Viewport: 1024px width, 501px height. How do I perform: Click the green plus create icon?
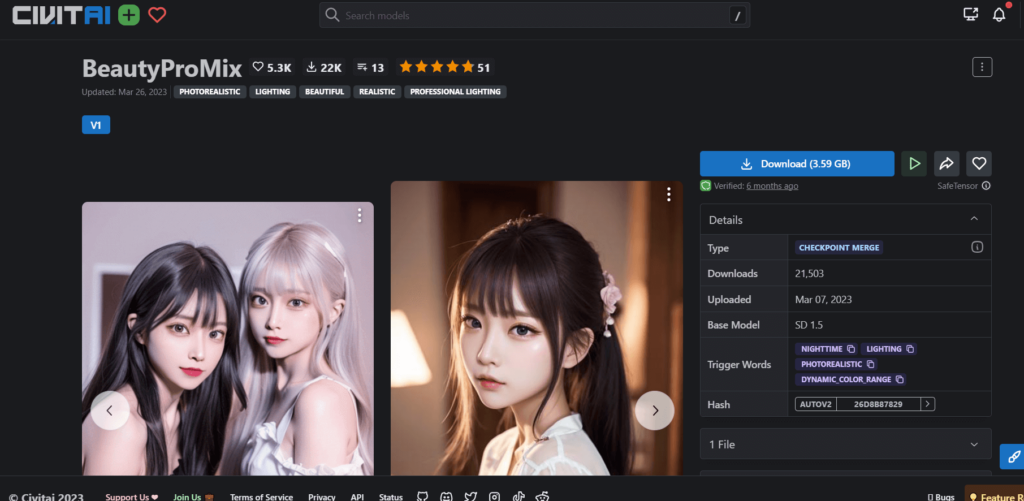pos(128,15)
